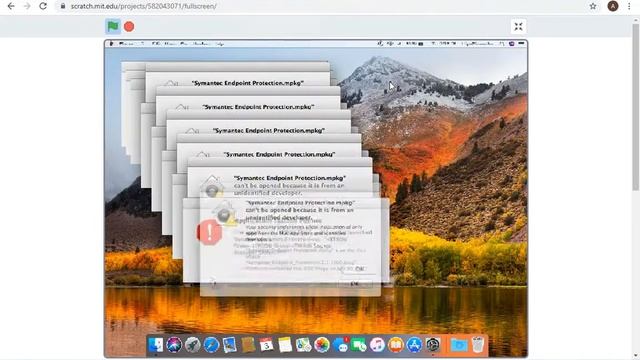Viewport: 640px width, 360px height.
Task: Open Calendar showing date 3
Action: 266,345
